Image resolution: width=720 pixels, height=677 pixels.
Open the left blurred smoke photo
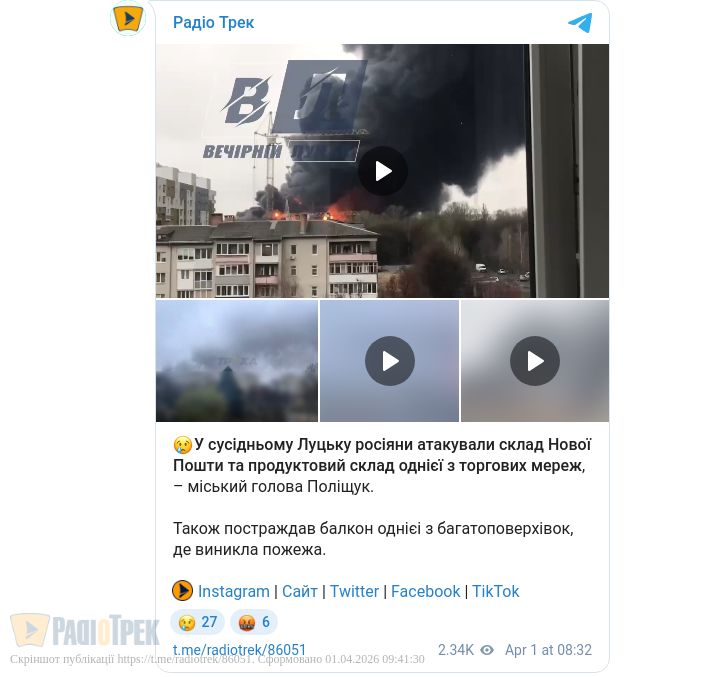[x=237, y=361]
